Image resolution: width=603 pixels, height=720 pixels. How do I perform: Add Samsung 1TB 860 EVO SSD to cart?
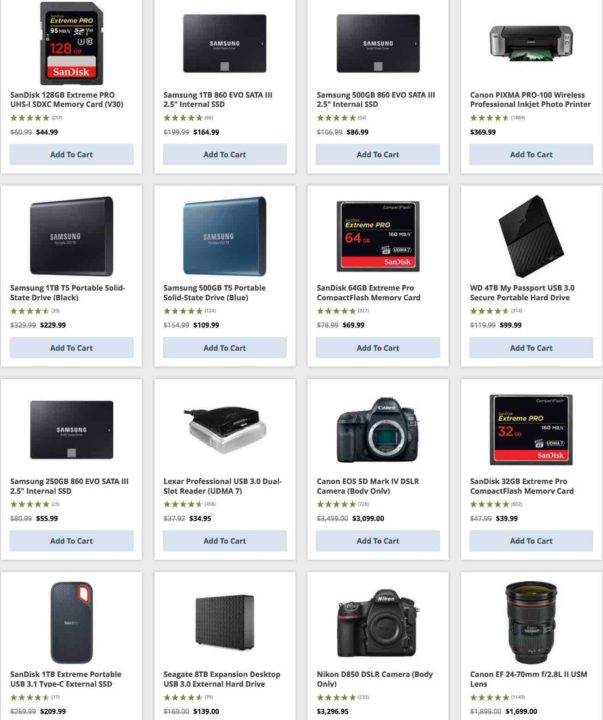[x=225, y=154]
